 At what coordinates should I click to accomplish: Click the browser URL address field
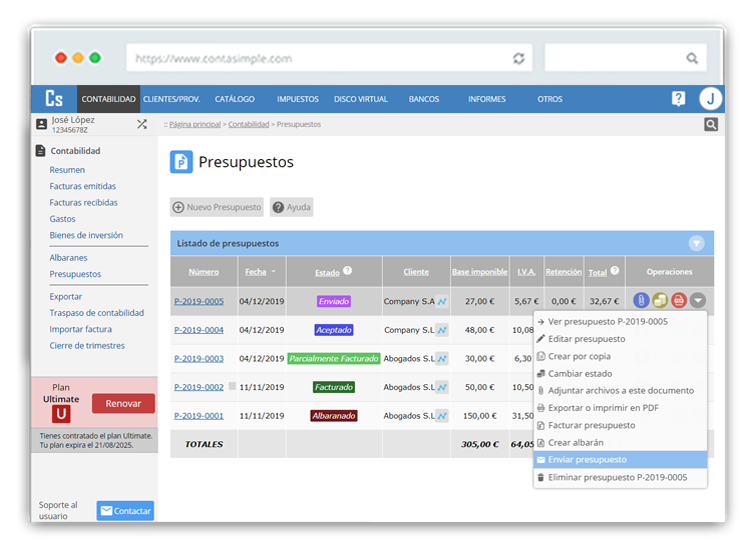[320, 59]
